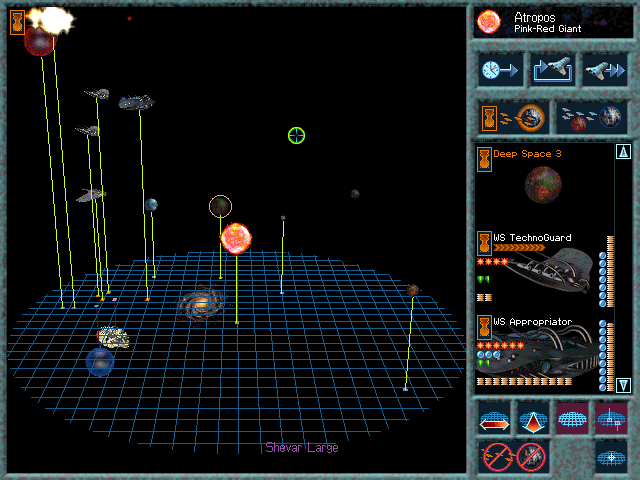The height and width of the screenshot is (480, 640).
Task: Select the own fleet and colonies filter
Action: point(513,118)
